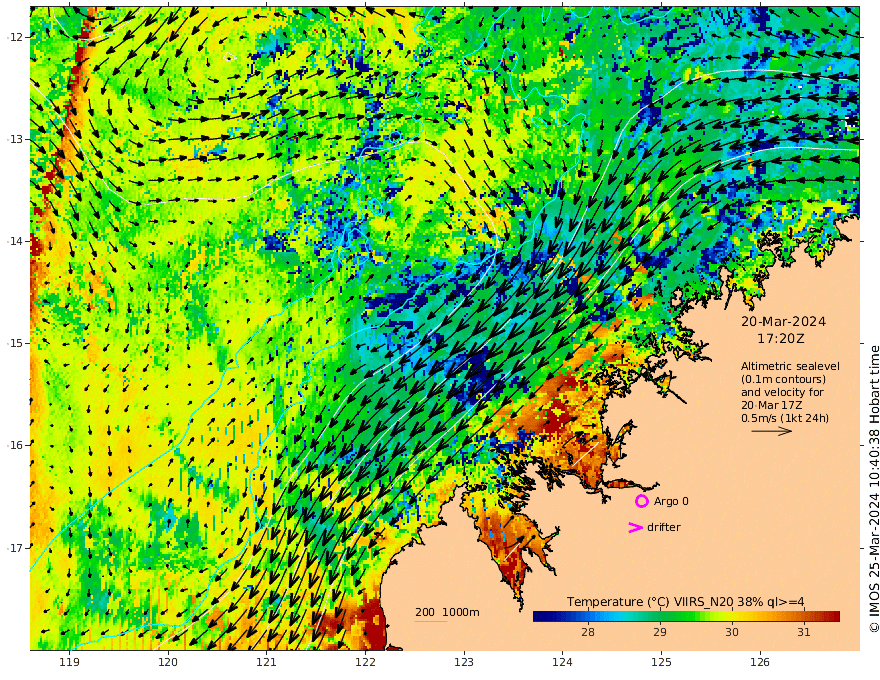Click latitude label -16 on the axis
Viewport: 880px width, 680px height.
(15, 445)
